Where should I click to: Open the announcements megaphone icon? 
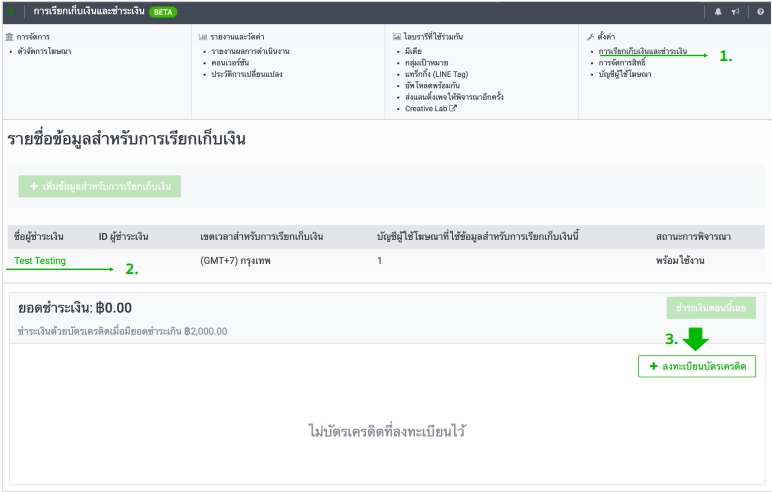(x=738, y=11)
